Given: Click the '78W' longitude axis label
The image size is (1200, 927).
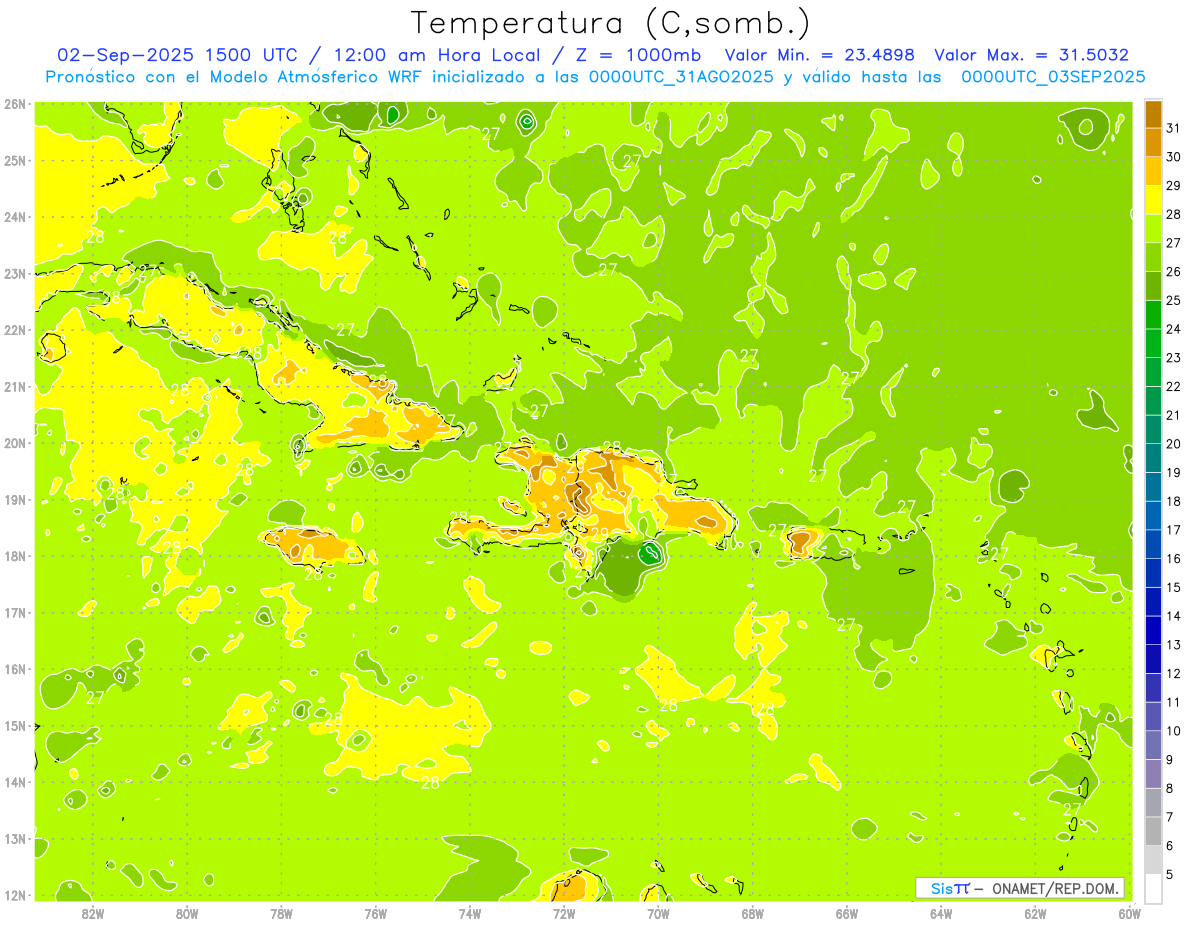Looking at the screenshot, I should coord(281,913).
